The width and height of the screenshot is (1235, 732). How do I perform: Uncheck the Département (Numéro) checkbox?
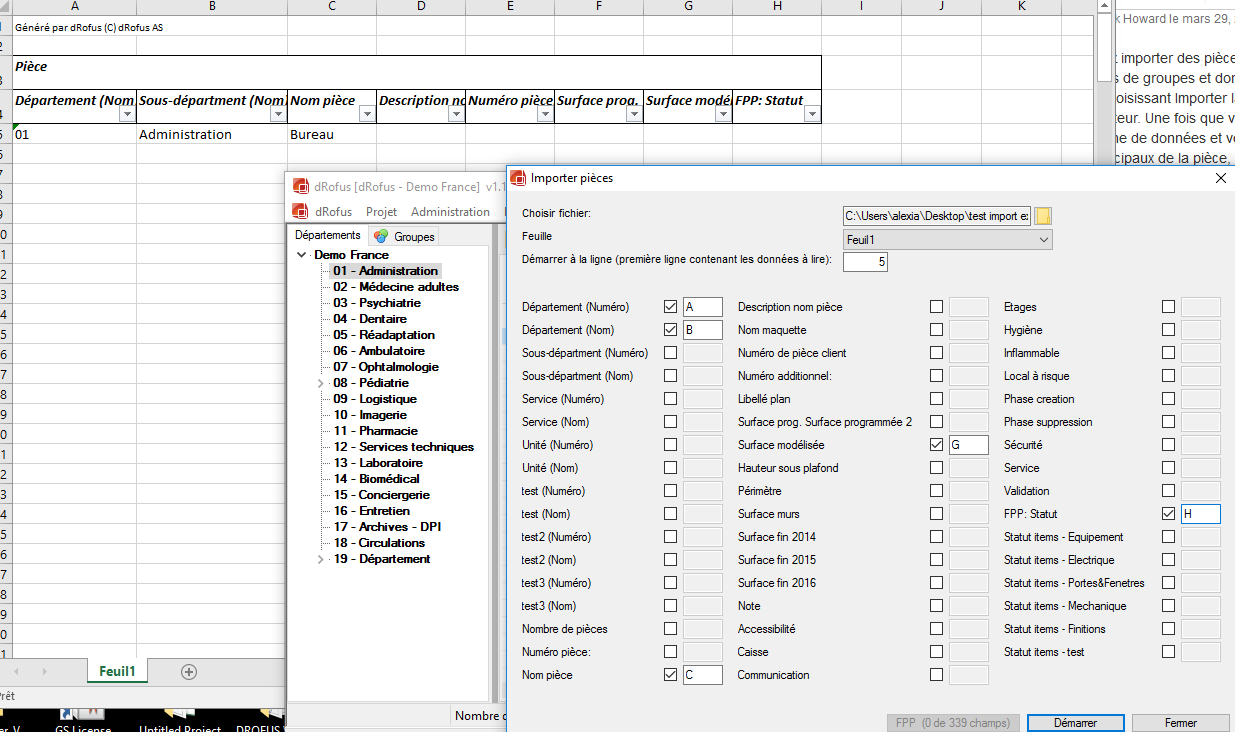point(670,307)
